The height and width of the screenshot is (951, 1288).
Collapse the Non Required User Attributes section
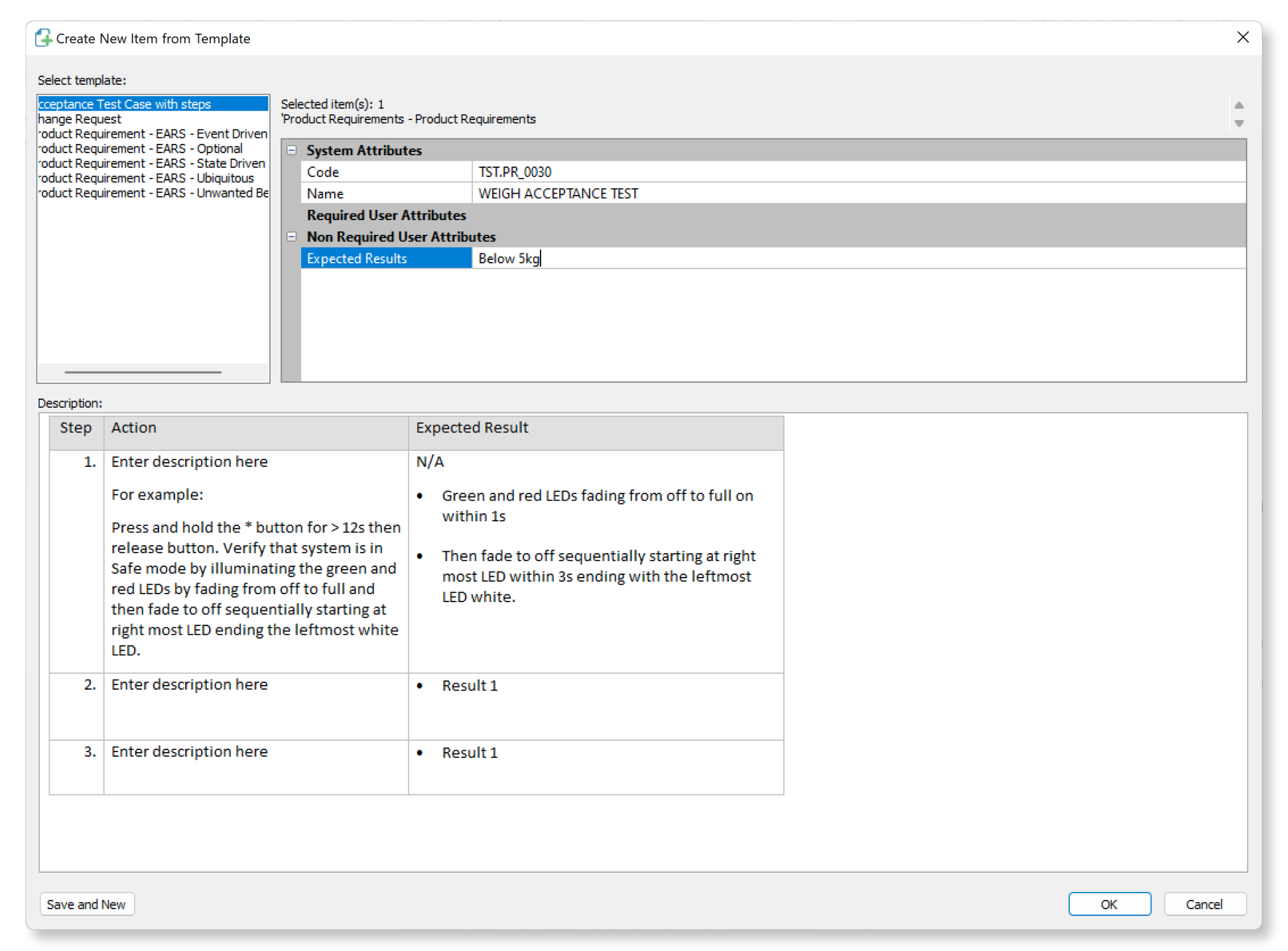[291, 237]
